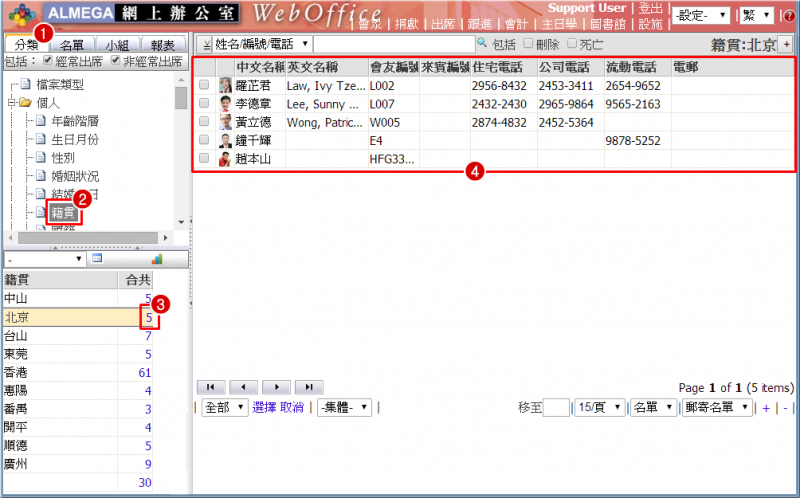The width and height of the screenshot is (800, 498).
Task: Click the 登出 logout link
Action: coord(651,8)
